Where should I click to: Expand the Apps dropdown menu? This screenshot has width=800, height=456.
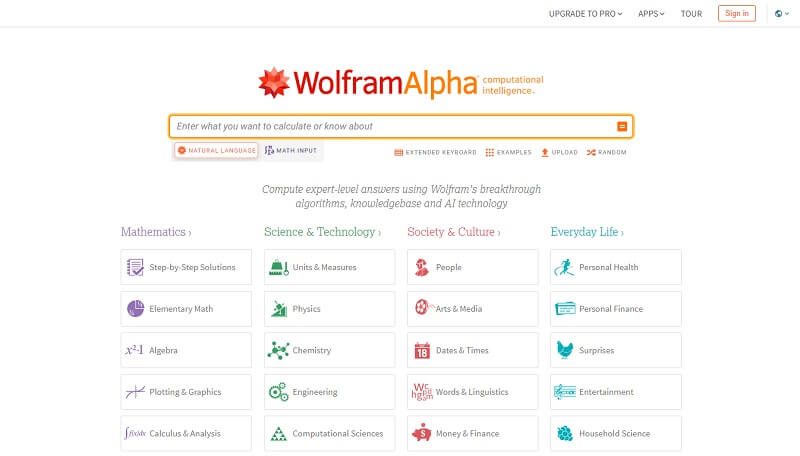point(651,14)
